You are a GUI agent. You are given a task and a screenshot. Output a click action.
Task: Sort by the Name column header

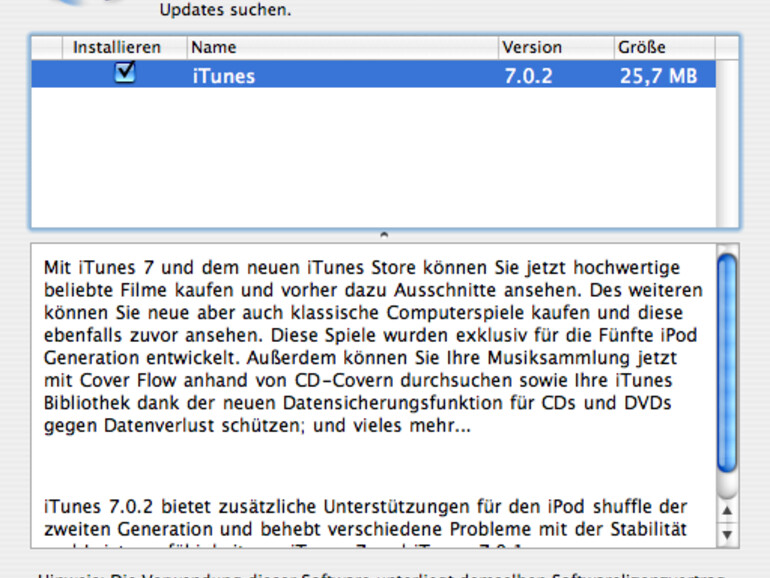[x=342, y=47]
